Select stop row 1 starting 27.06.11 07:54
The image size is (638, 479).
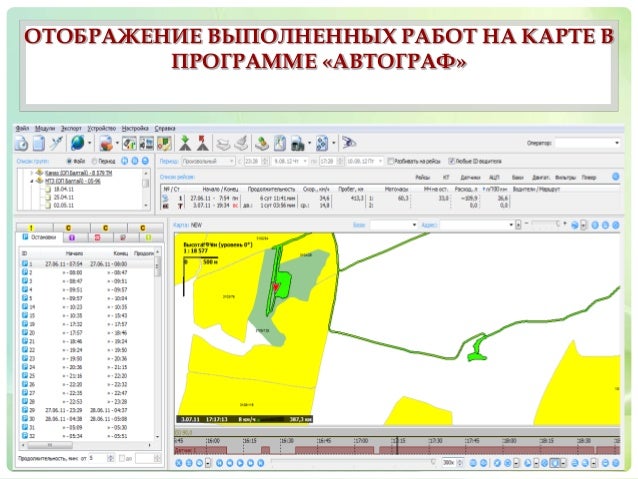coord(87,264)
